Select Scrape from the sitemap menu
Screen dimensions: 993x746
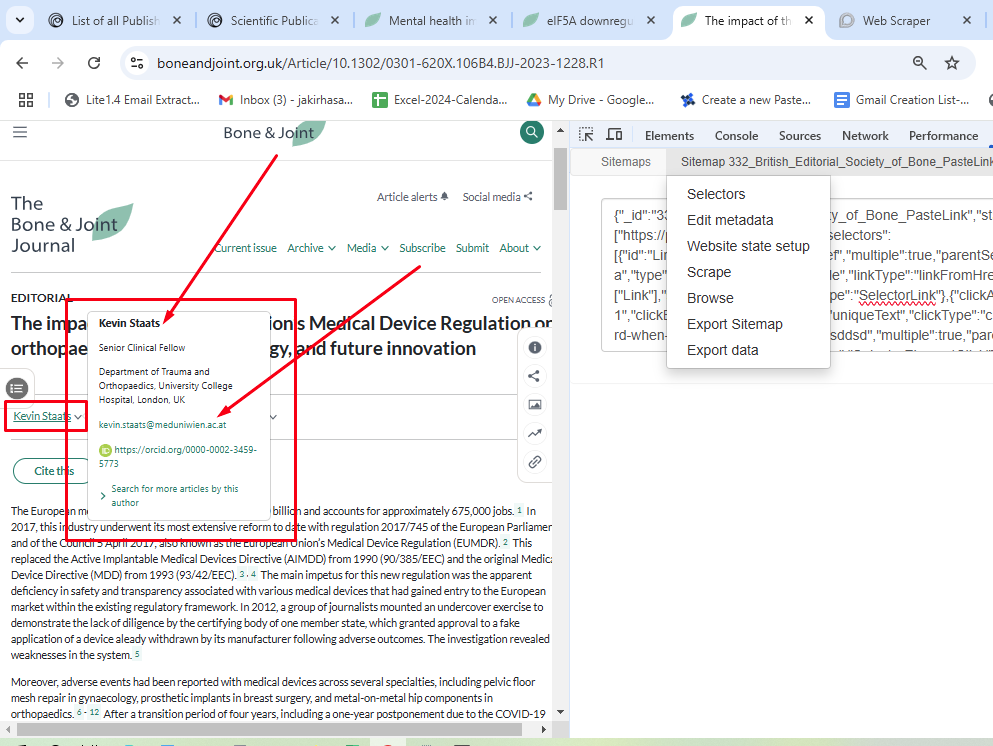click(709, 272)
